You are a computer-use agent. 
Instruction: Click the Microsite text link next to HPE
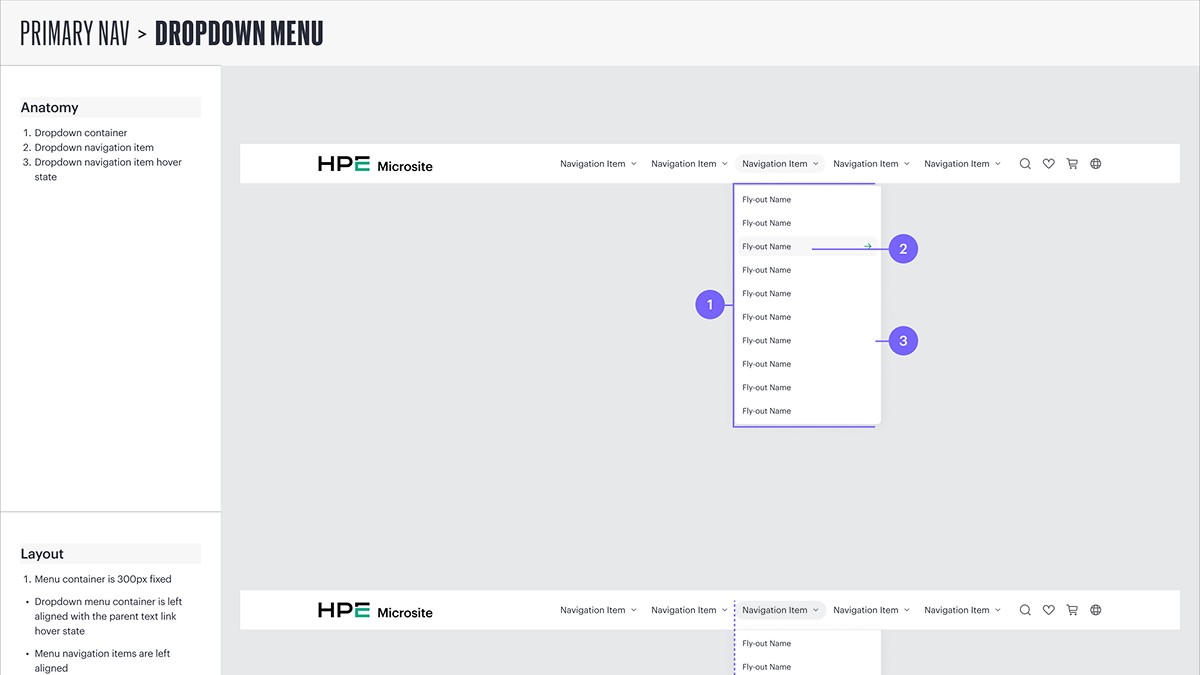click(404, 165)
